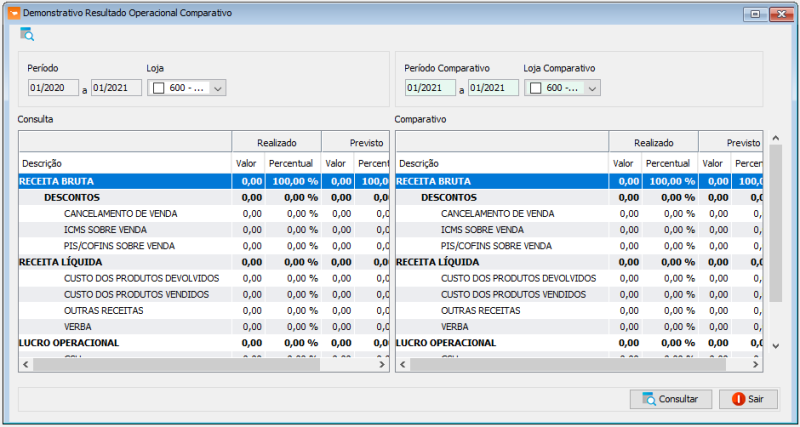Click Realizado Percentual header in Comparativo table
The height and width of the screenshot is (427, 800).
668,164
